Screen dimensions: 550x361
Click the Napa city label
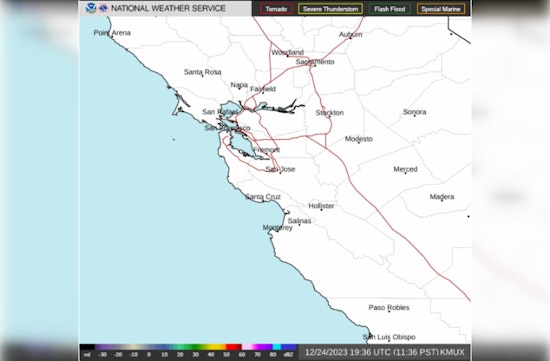tap(239, 85)
